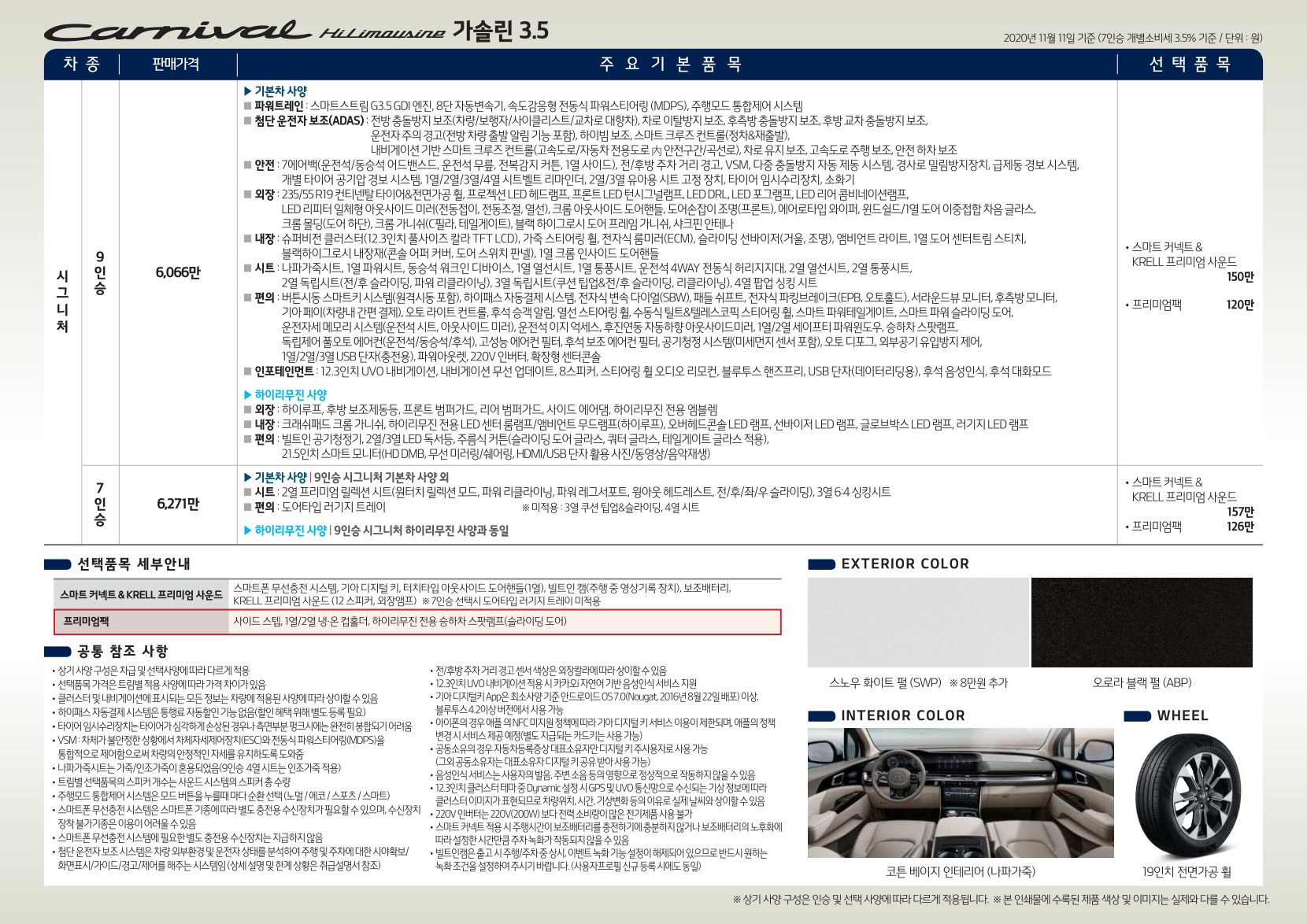Click the 6,271만 price for 7인승

pos(178,505)
